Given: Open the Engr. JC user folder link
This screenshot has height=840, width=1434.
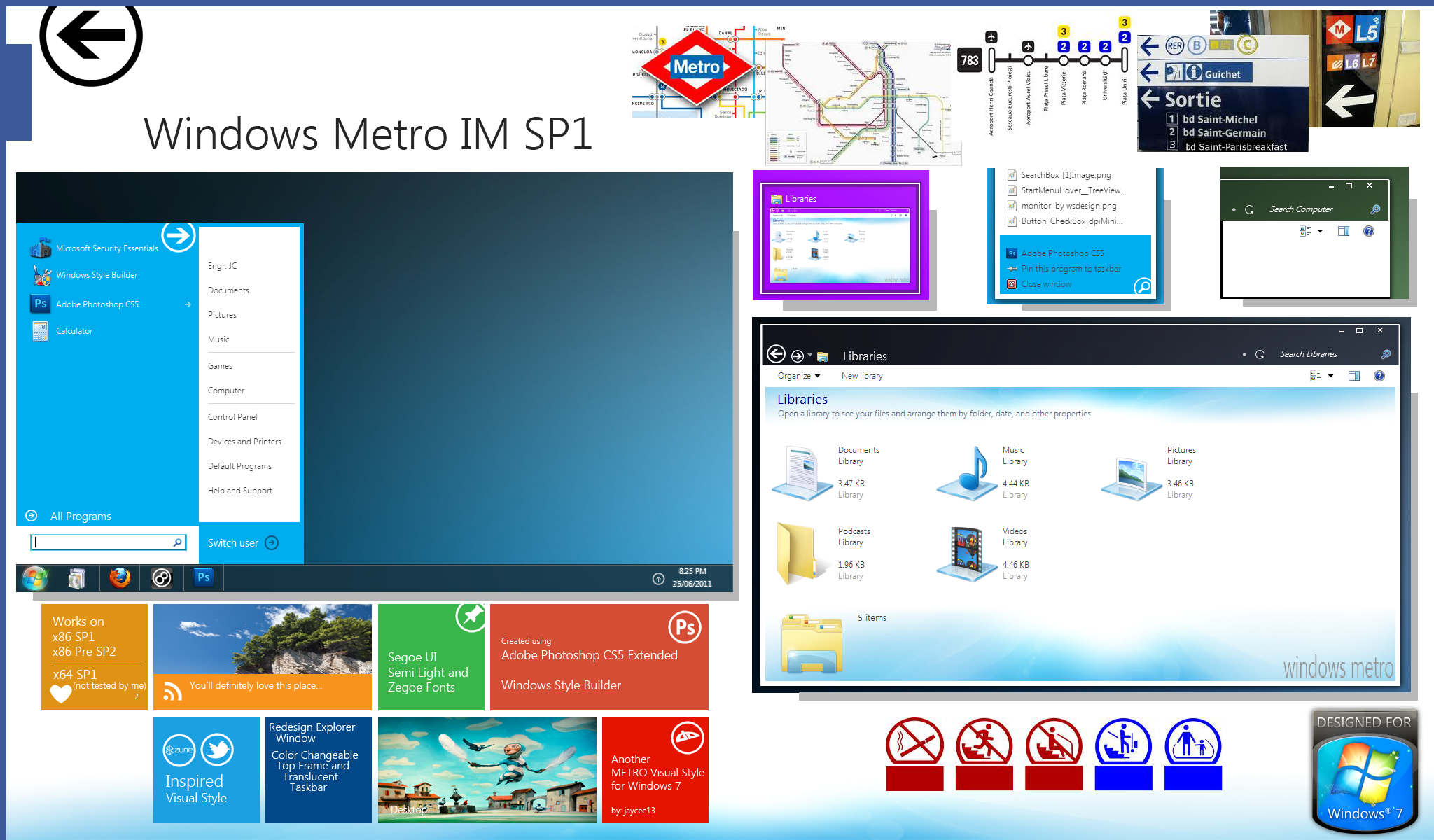Looking at the screenshot, I should (x=223, y=266).
